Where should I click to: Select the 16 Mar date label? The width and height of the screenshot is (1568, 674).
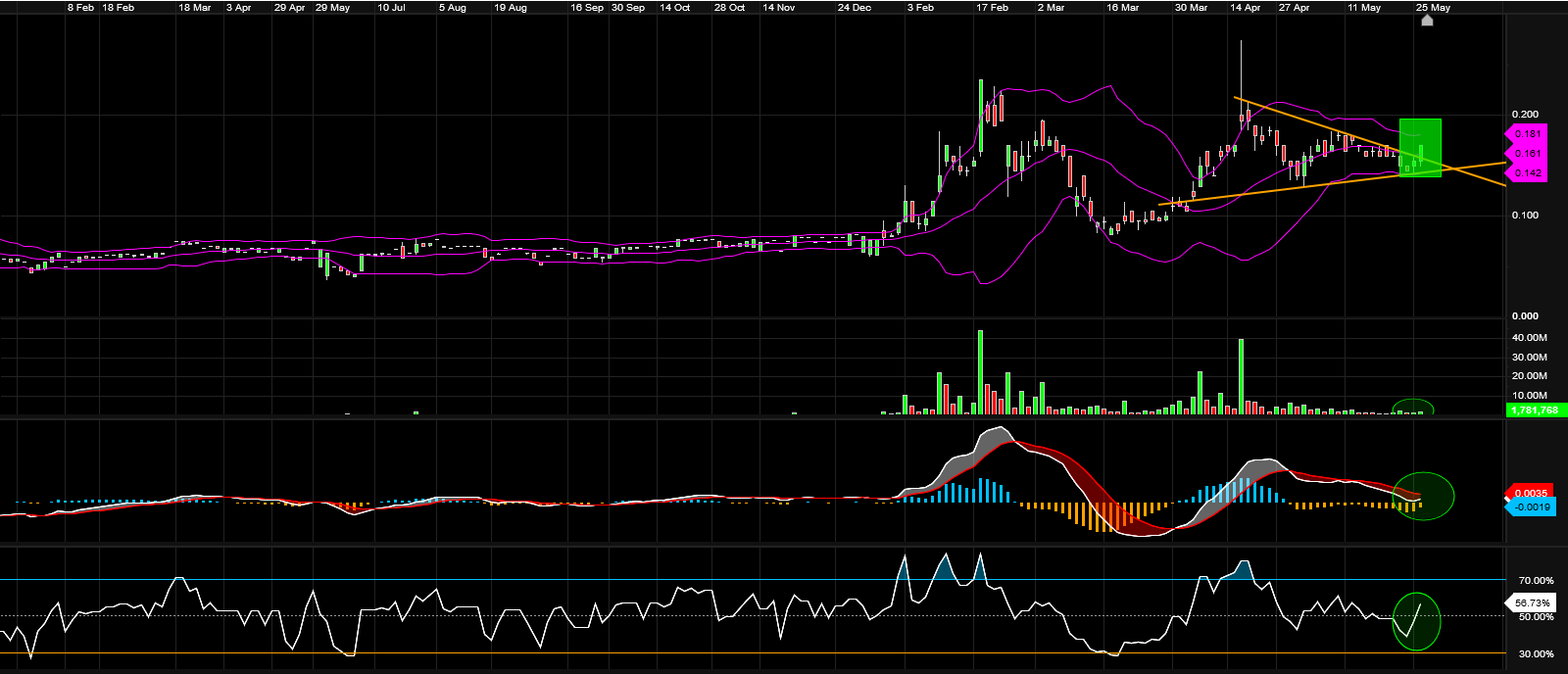click(x=1123, y=7)
